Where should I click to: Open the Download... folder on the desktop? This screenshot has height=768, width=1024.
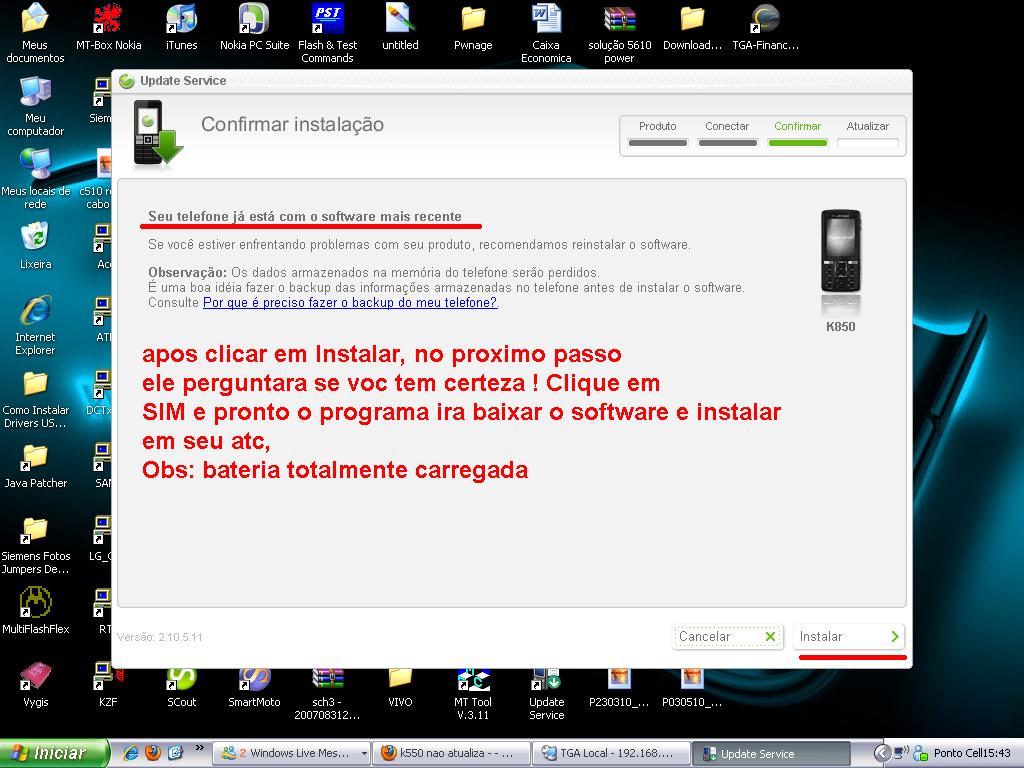pos(692,27)
